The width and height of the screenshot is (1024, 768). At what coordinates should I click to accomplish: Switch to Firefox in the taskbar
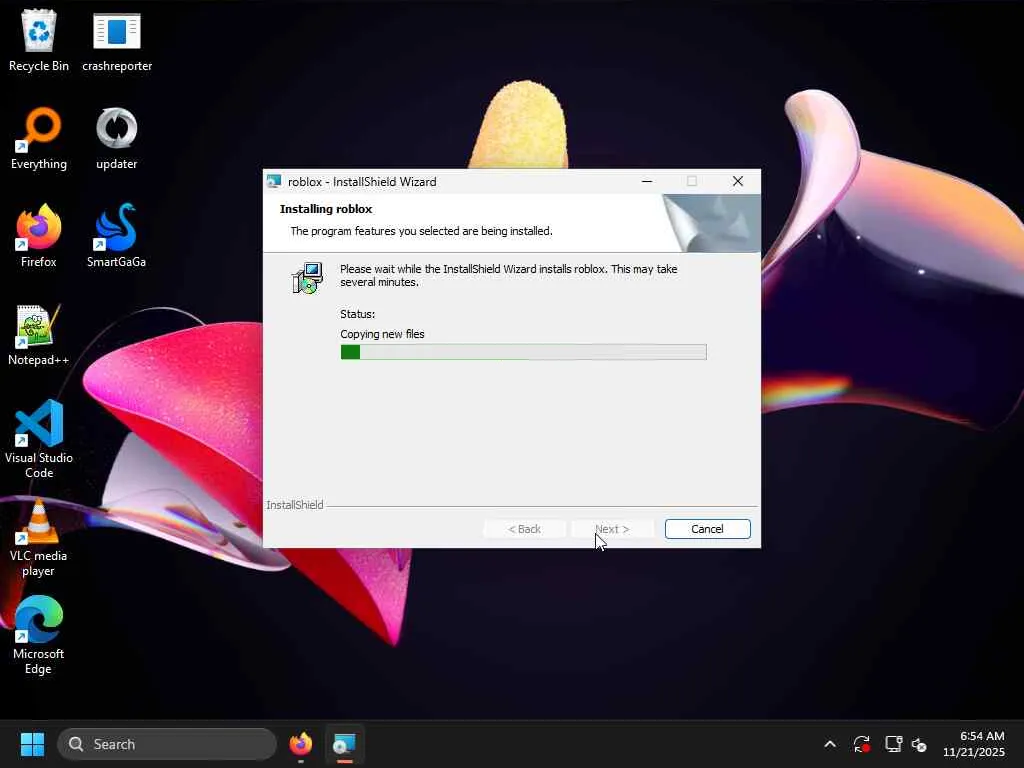pyautogui.click(x=300, y=744)
